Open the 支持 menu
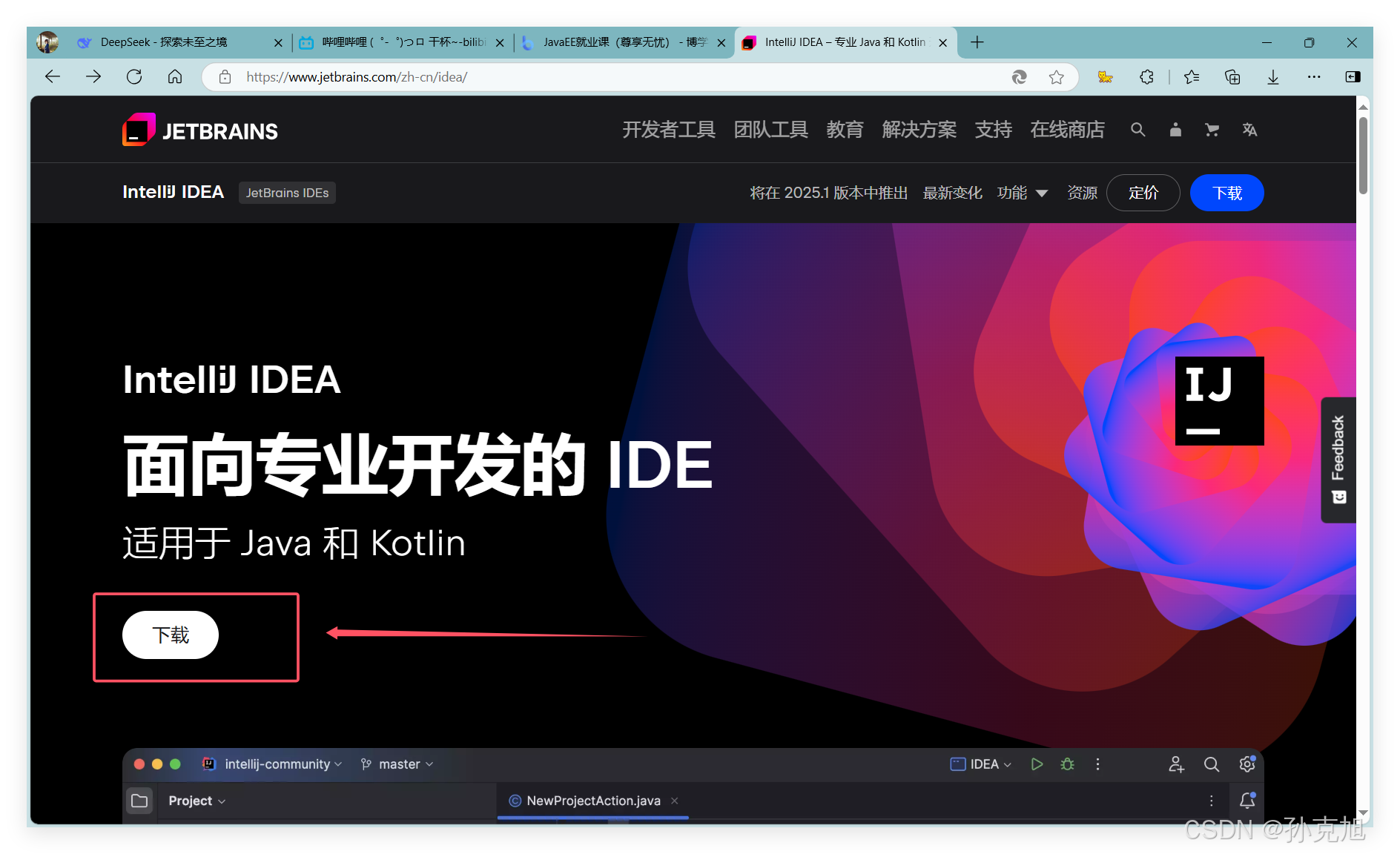1400x854 pixels. pyautogui.click(x=993, y=130)
